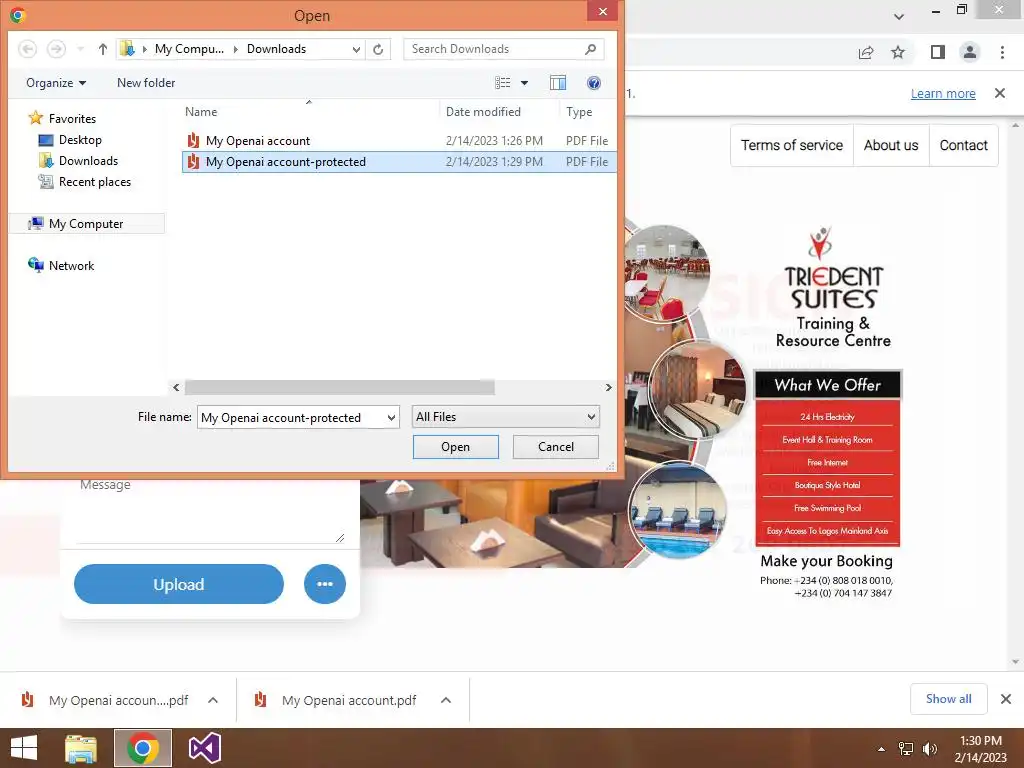Click the horizontal scrollbar thumb

(340, 387)
